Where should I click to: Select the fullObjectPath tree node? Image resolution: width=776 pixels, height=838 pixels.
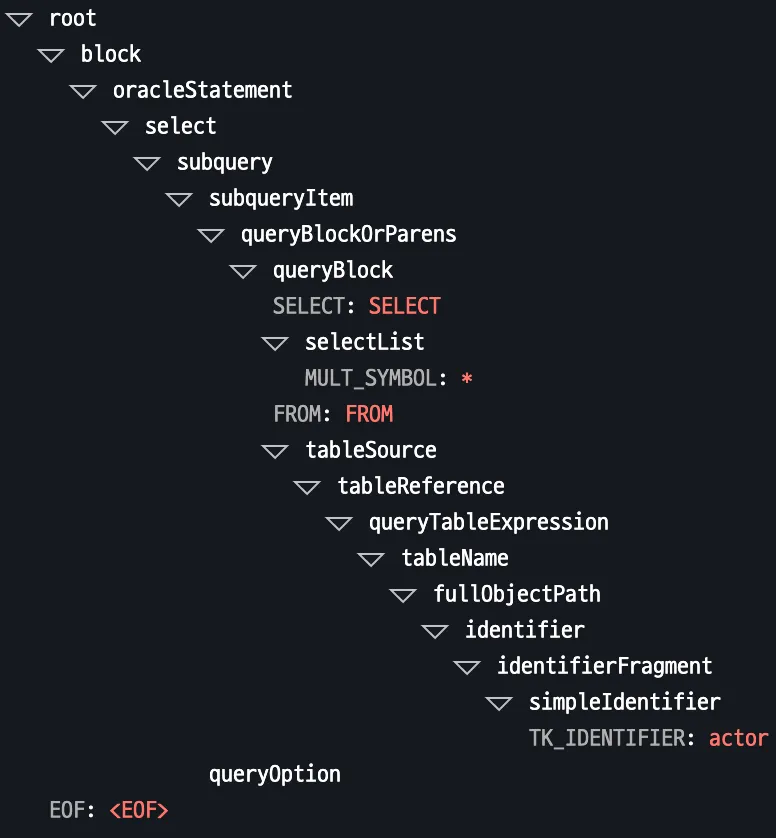(x=517, y=593)
